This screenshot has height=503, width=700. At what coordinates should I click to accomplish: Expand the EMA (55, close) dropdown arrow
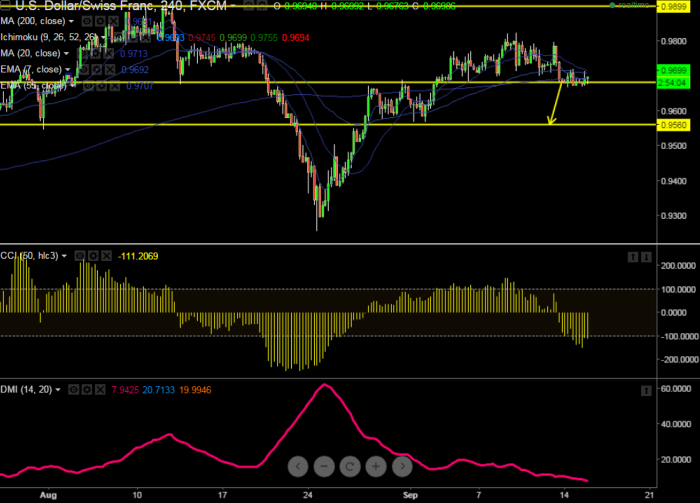[72, 86]
